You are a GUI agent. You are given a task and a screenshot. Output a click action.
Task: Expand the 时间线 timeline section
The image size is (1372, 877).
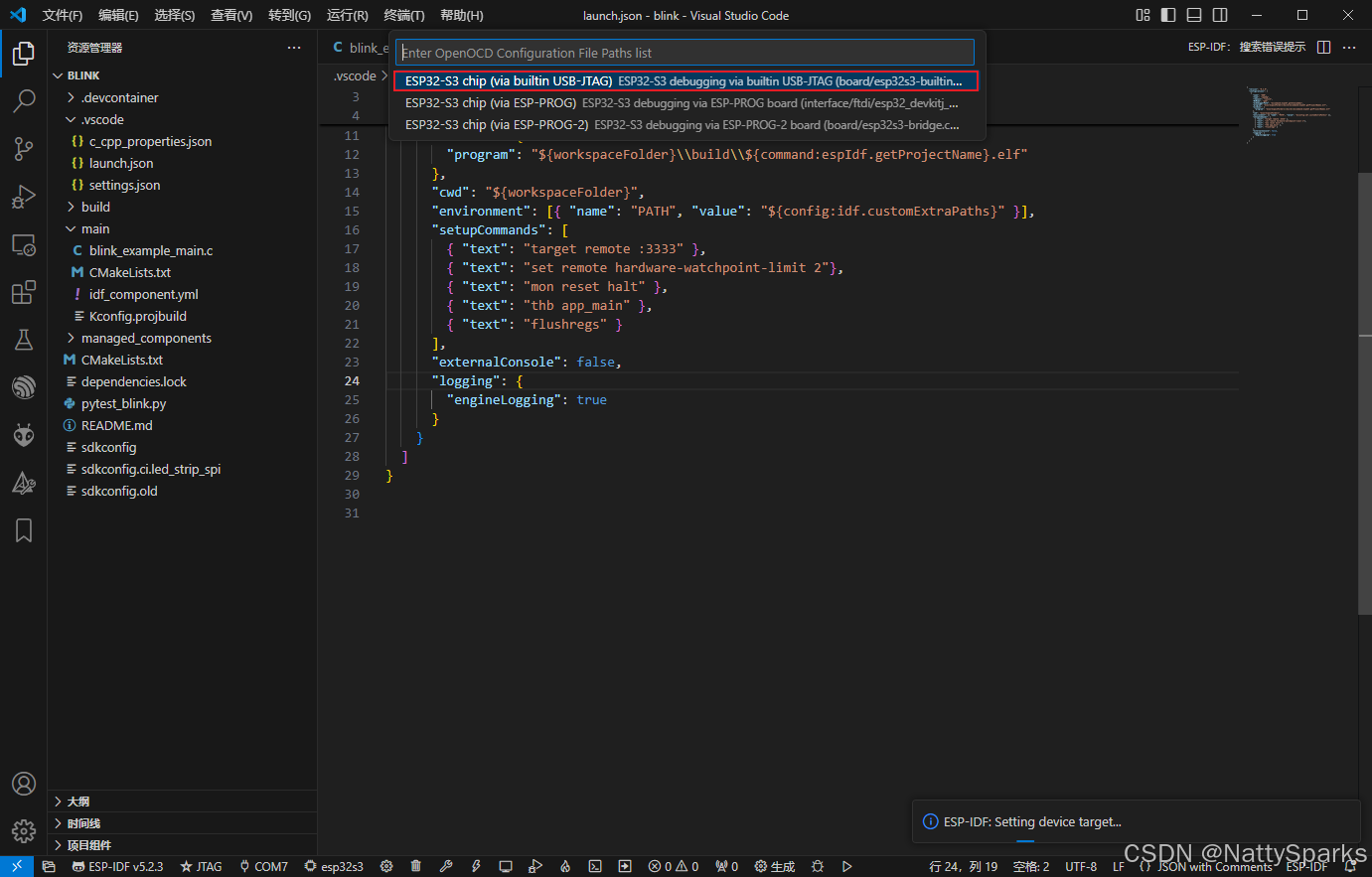click(x=182, y=823)
